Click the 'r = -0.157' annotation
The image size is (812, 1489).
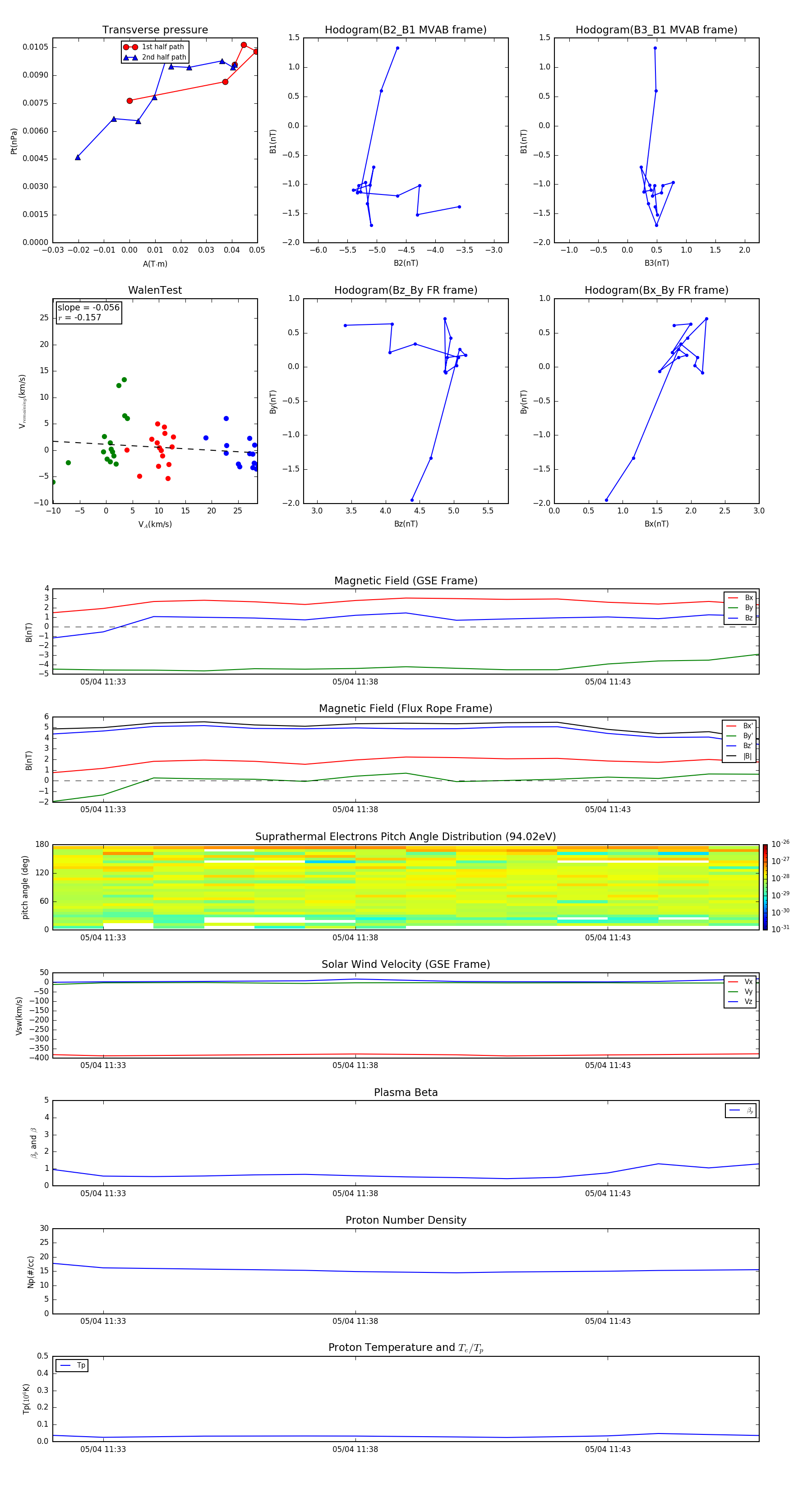[79, 317]
